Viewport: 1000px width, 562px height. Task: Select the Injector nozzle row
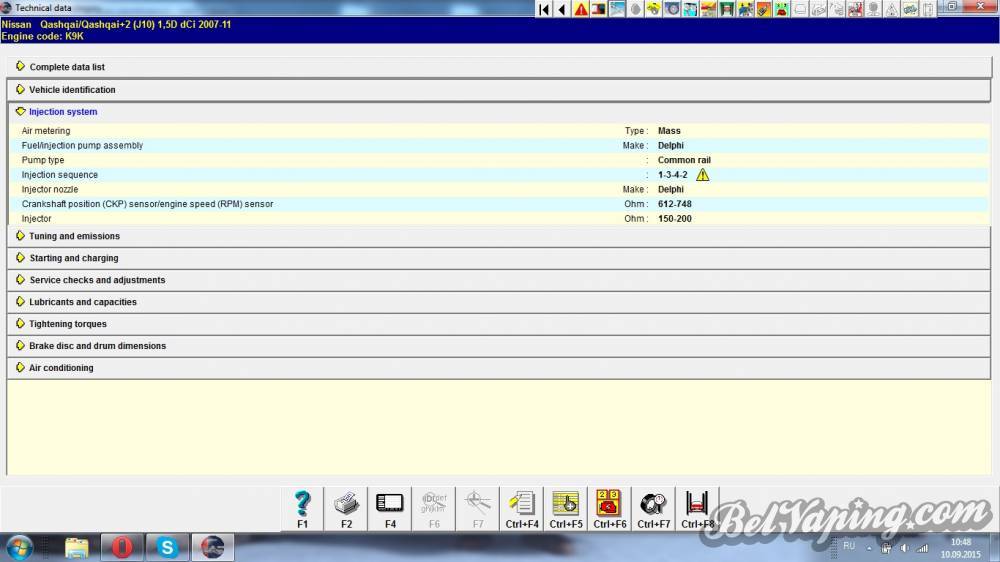tap(500, 189)
